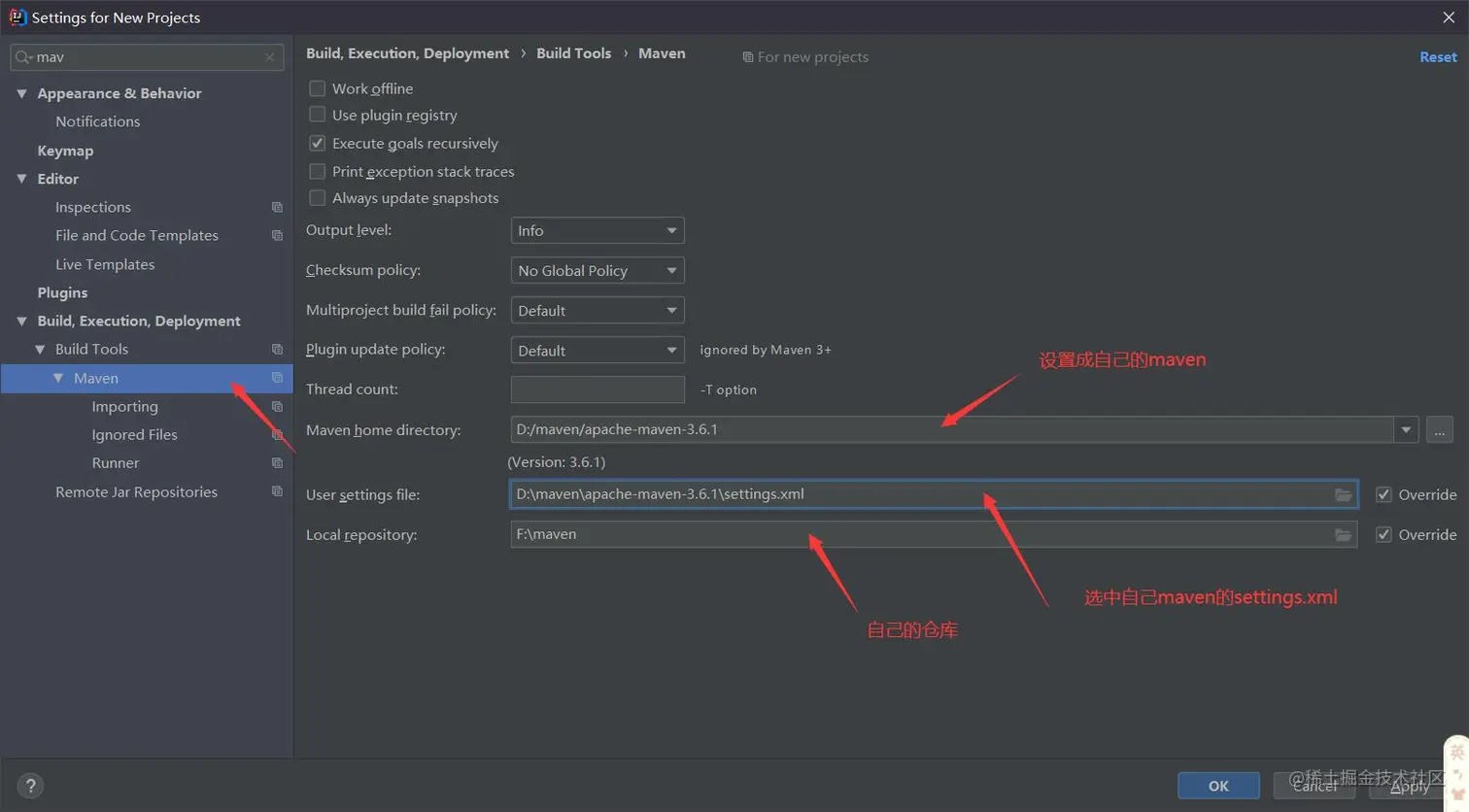Open the Checksum policy dropdown
Viewport: 1469px width, 812px height.
click(x=597, y=271)
